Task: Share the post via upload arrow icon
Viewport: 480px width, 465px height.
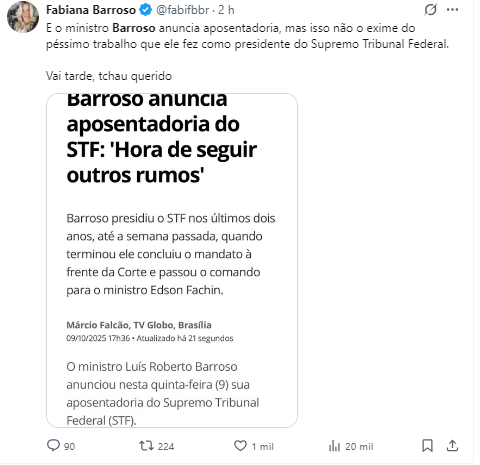Action: point(452,446)
